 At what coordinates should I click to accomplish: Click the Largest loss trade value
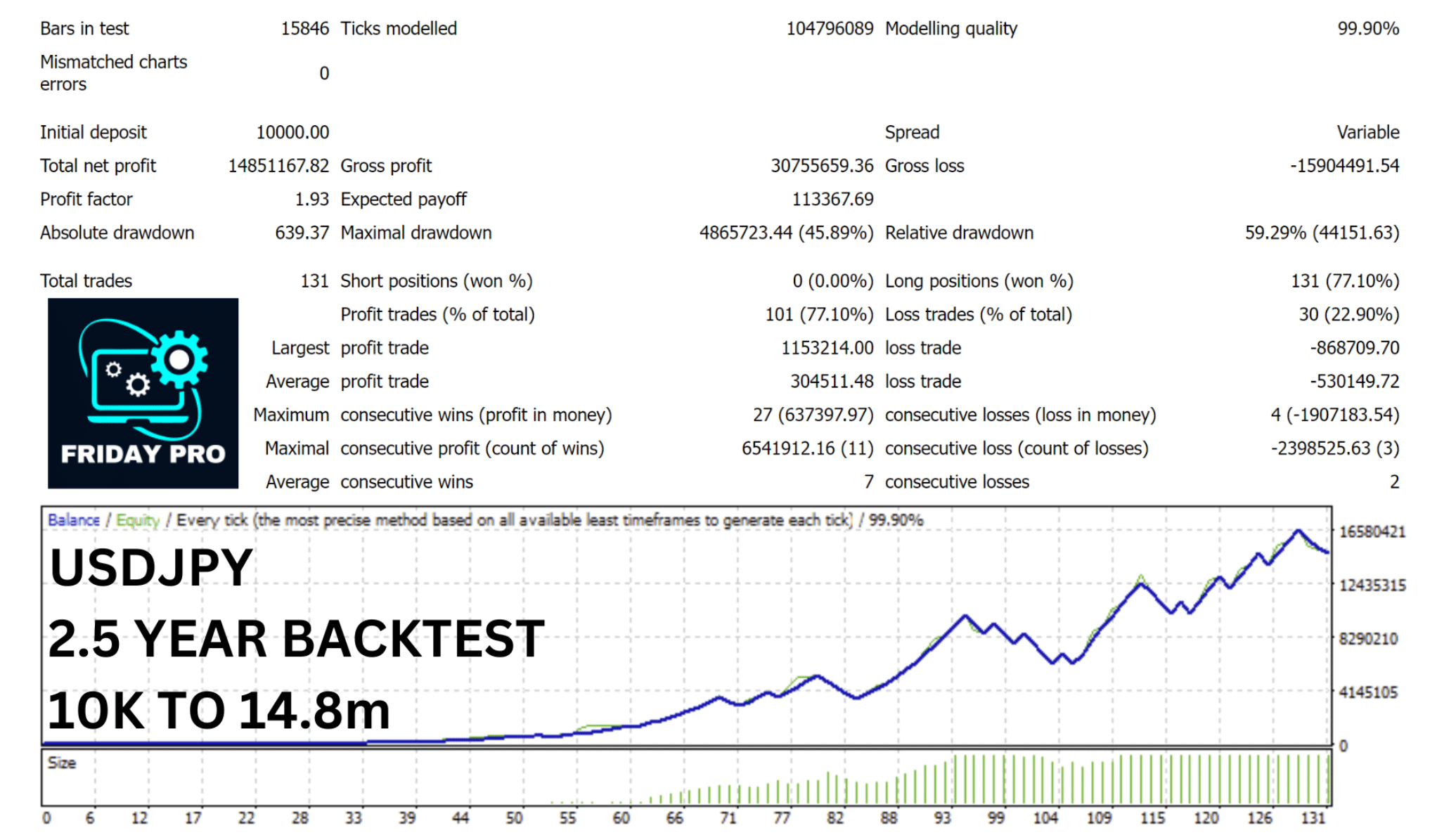point(1354,348)
